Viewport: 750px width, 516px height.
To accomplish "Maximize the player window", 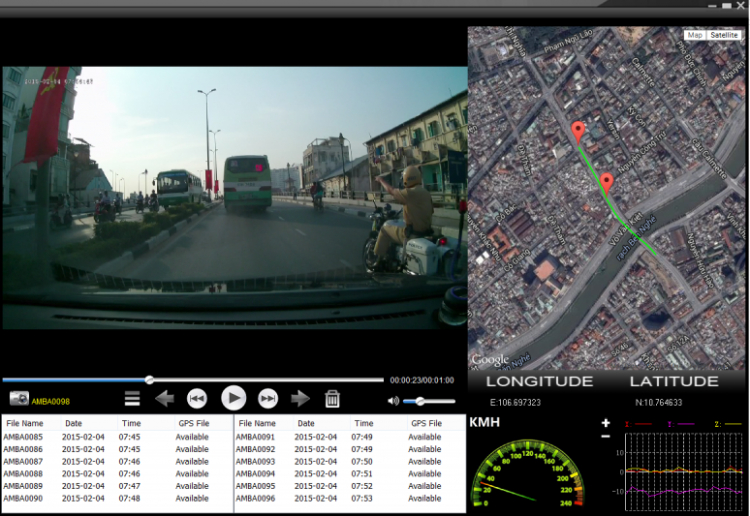I will tap(727, 6).
